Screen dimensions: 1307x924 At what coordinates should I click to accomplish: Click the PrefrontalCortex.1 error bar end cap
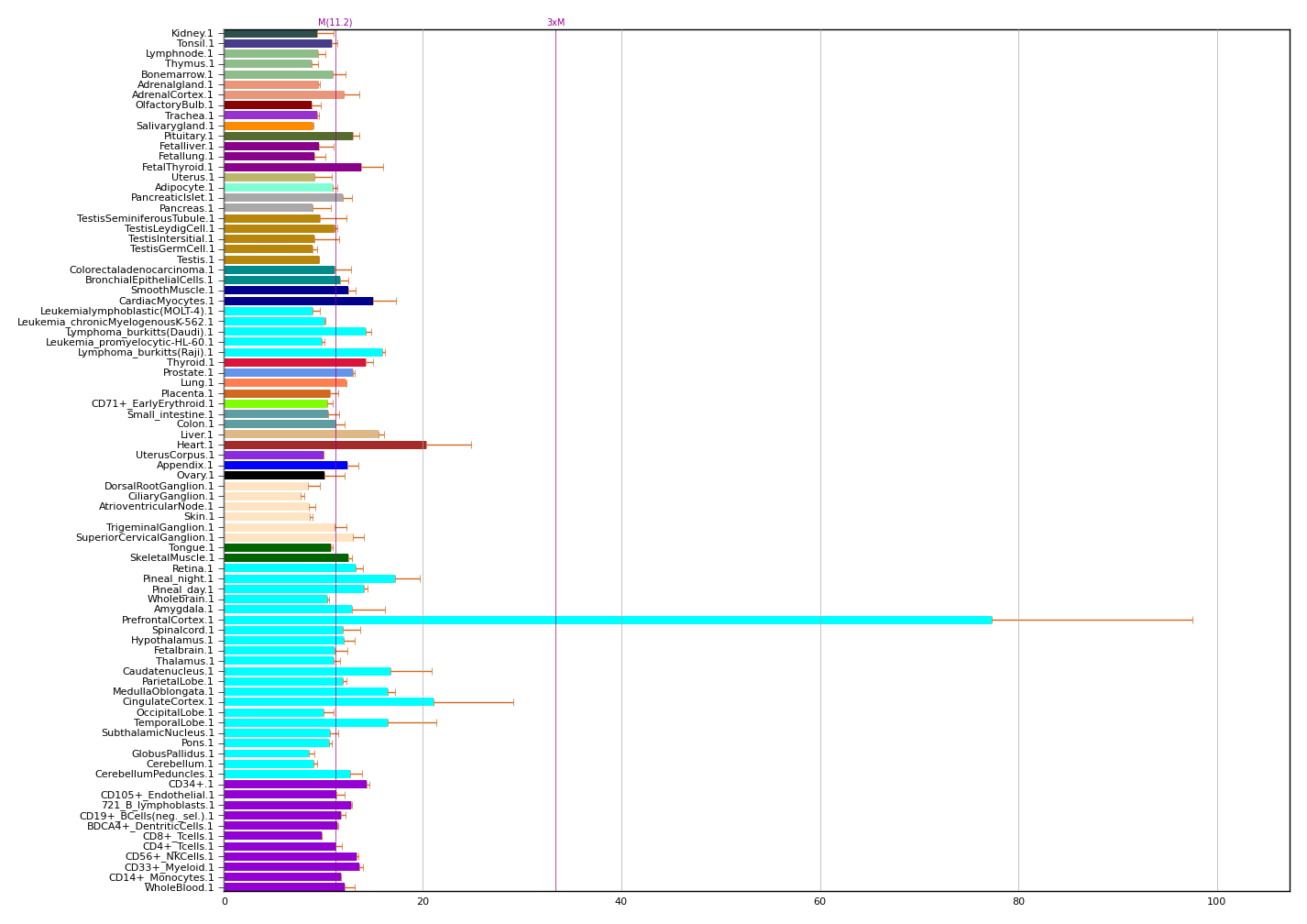tap(1192, 620)
